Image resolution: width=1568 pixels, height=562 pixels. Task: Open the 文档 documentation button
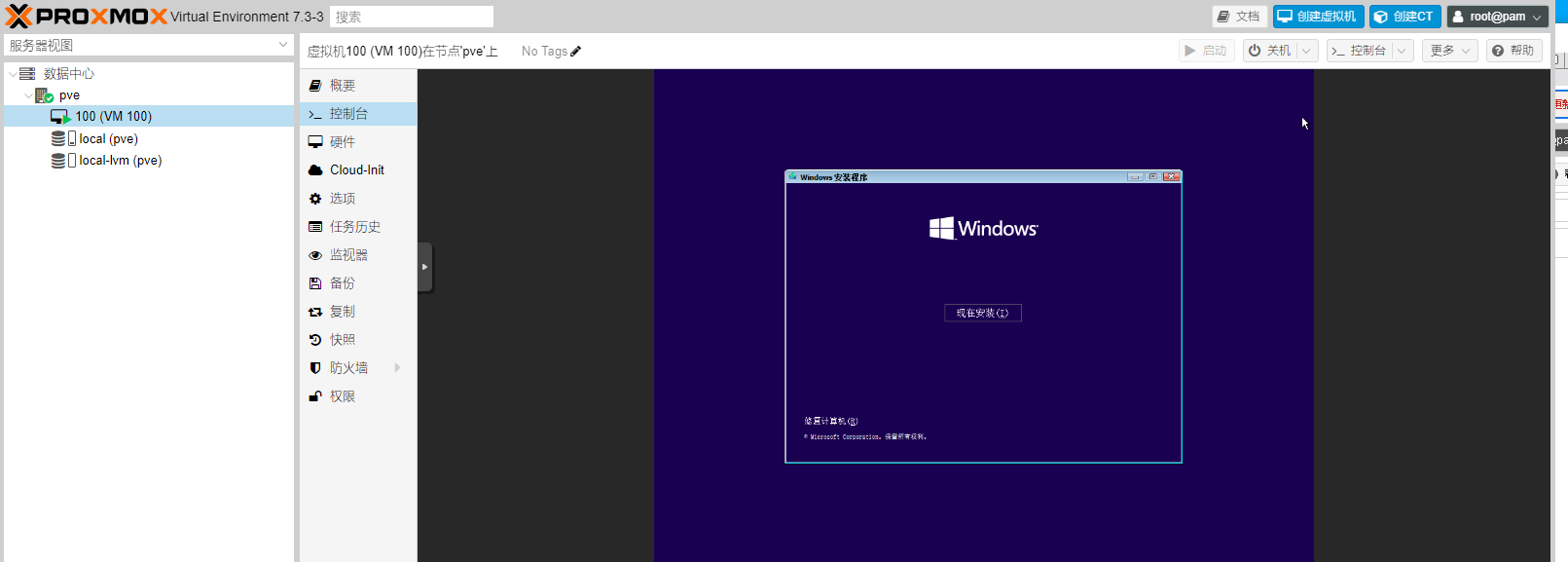[1238, 17]
